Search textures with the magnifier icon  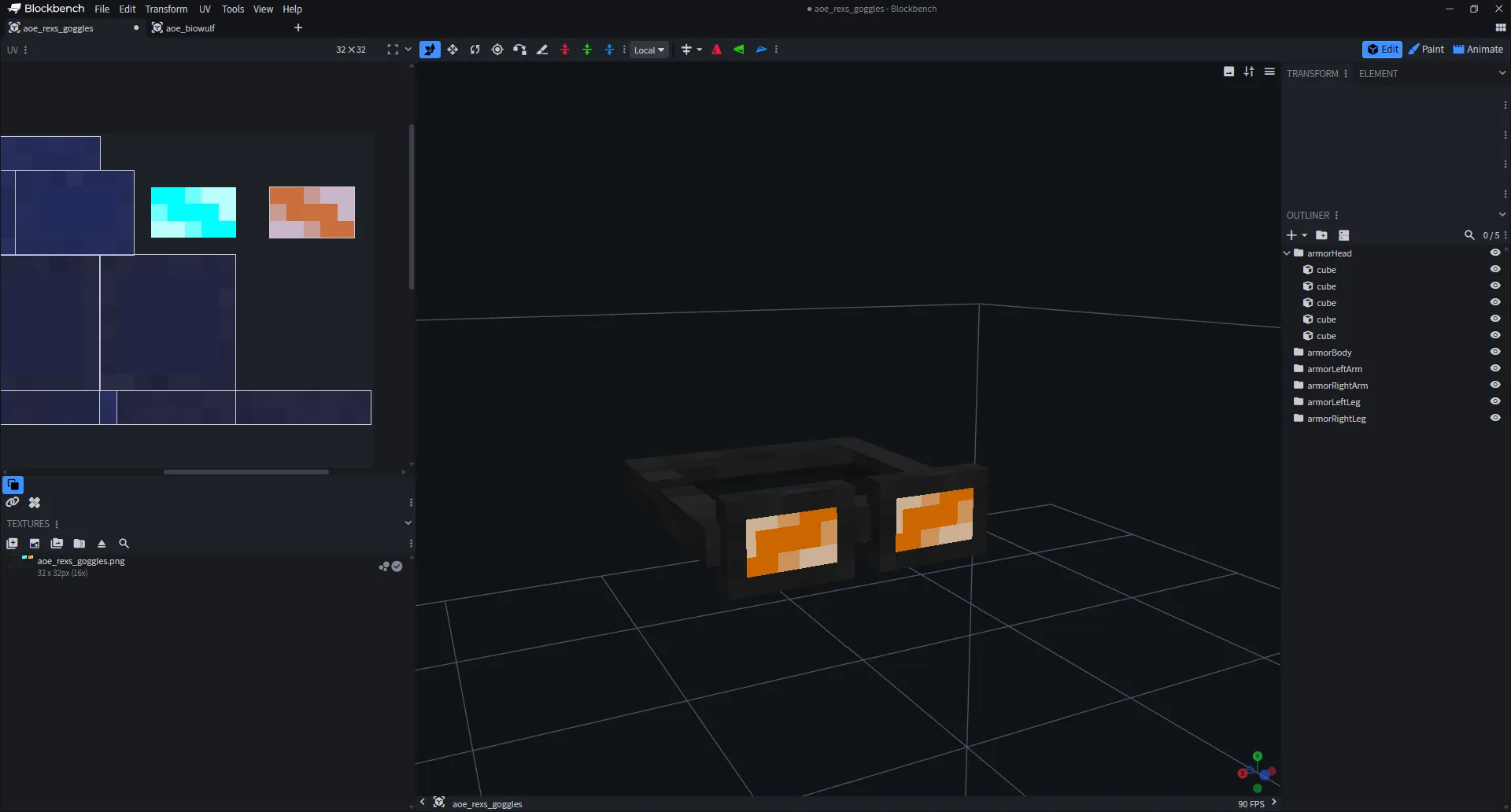(x=124, y=544)
